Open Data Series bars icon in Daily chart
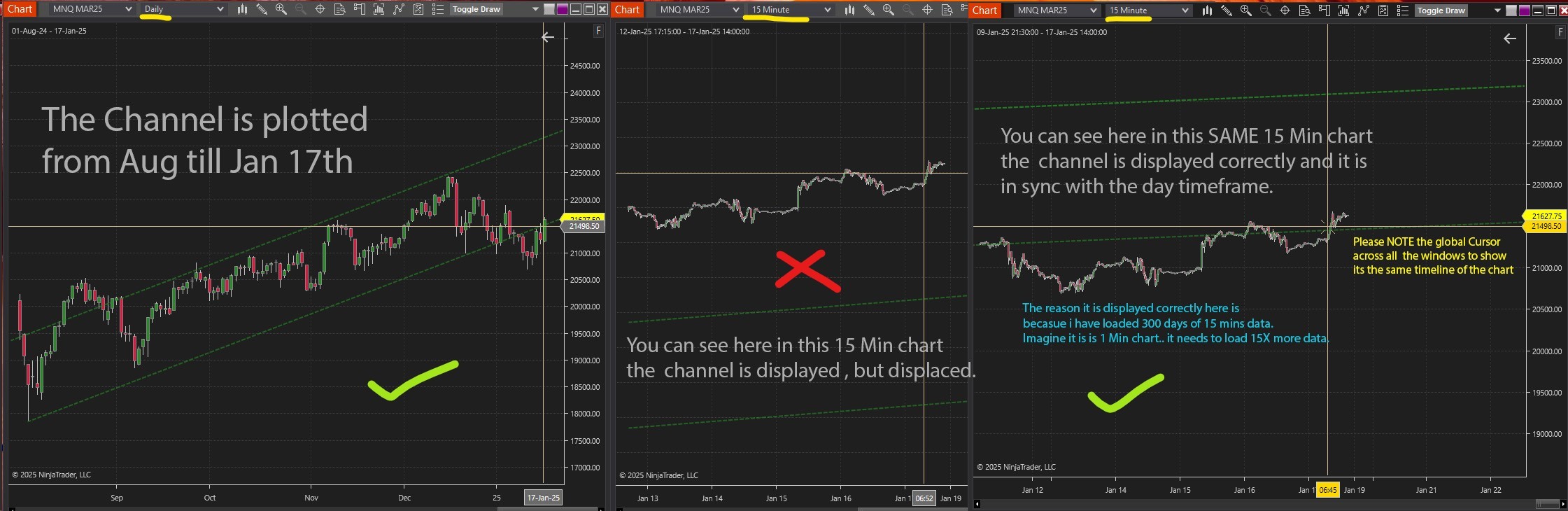Screen dimensions: 1568x511 (242, 9)
